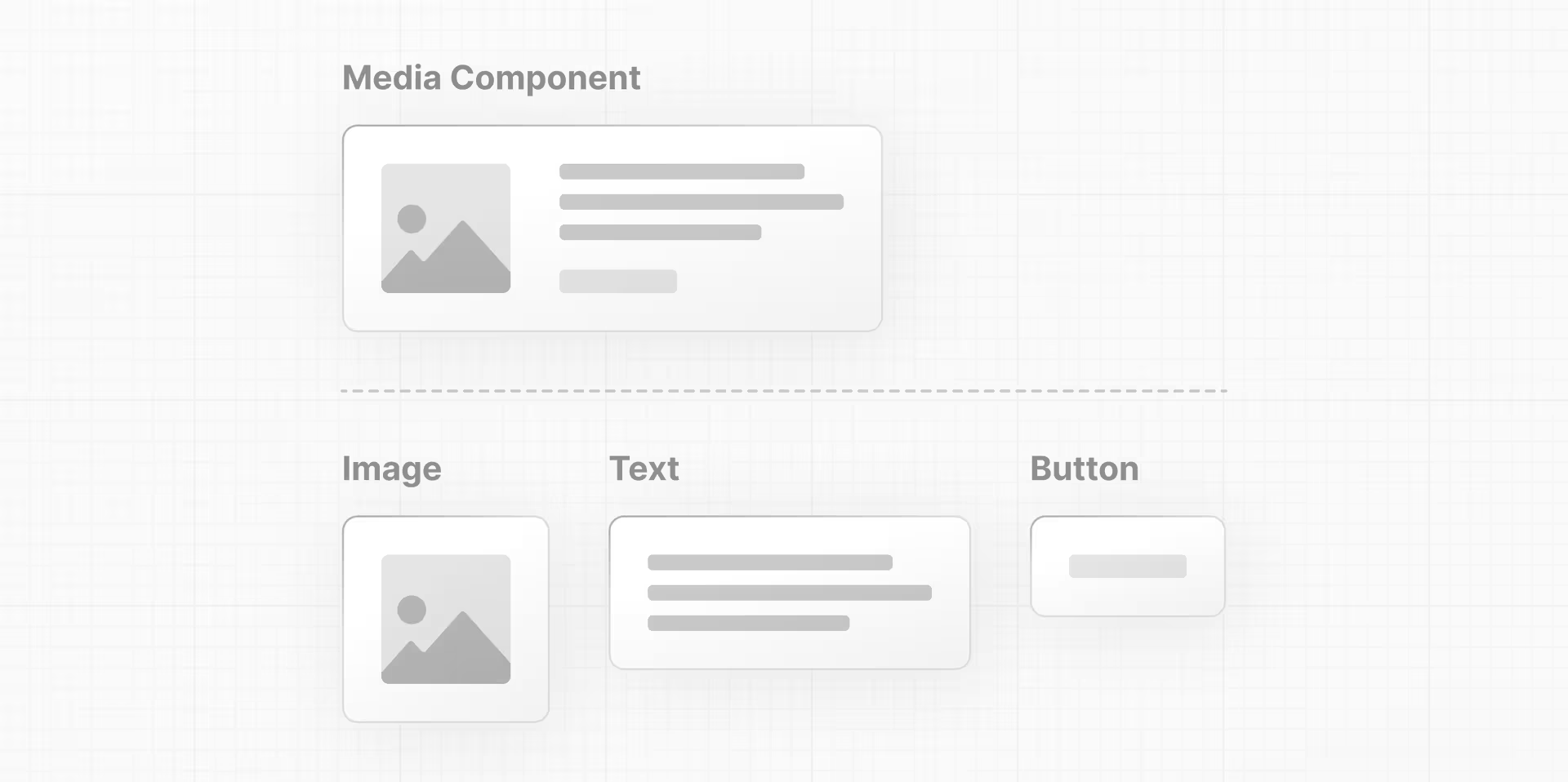Click the second text line in Media Component
The height and width of the screenshot is (782, 1568).
point(702,202)
